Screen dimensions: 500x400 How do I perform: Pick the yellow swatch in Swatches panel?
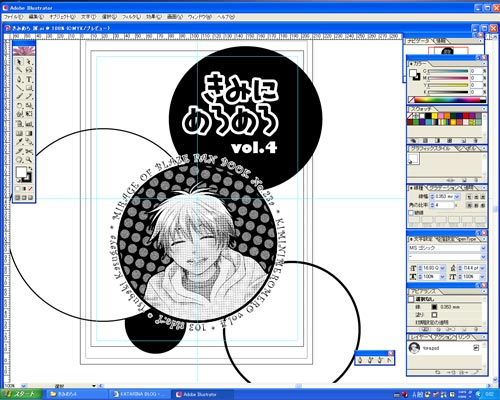pos(434,116)
